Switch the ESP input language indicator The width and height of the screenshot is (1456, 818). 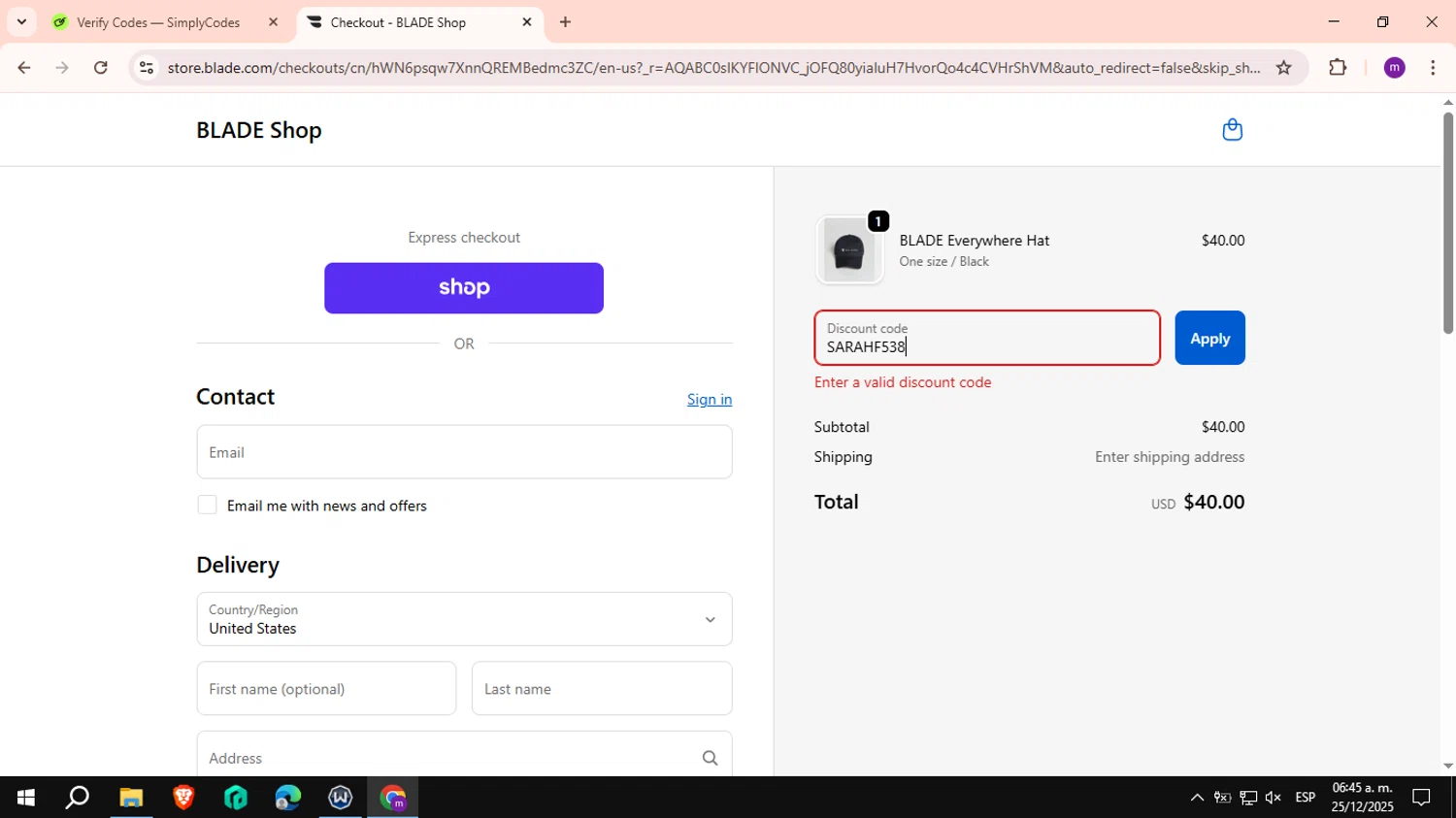coord(1306,798)
